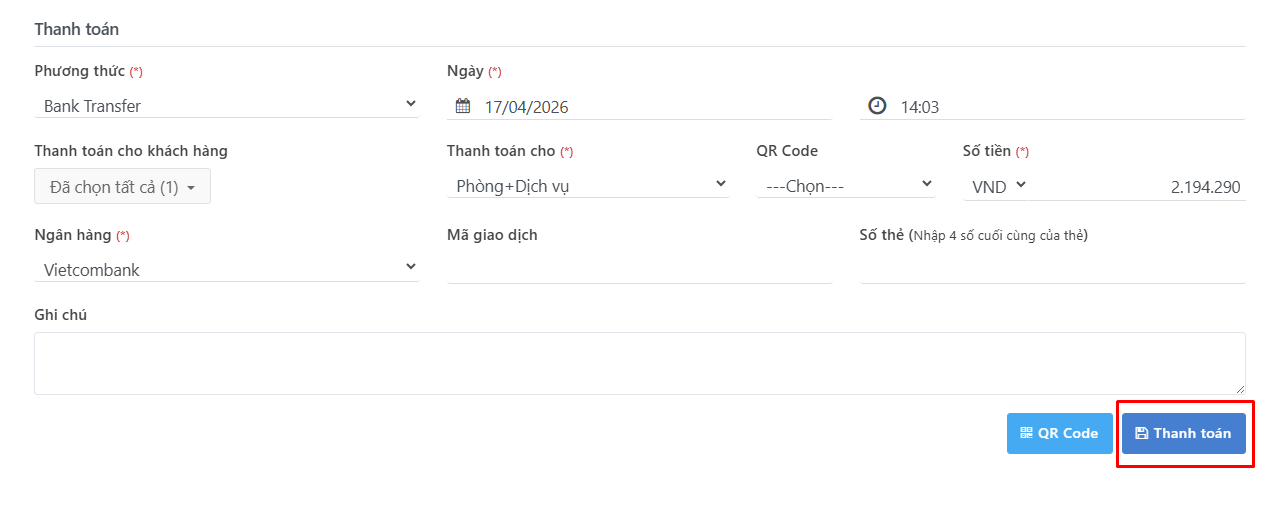Image resolution: width=1281 pixels, height=509 pixels.
Task: Click the calendar icon beside the date
Action: click(463, 106)
